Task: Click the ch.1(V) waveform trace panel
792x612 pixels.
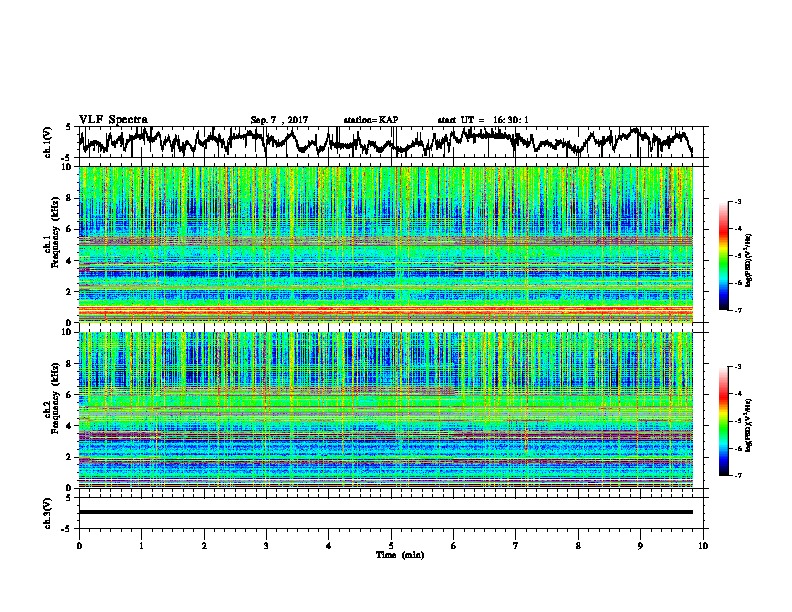Action: click(391, 142)
